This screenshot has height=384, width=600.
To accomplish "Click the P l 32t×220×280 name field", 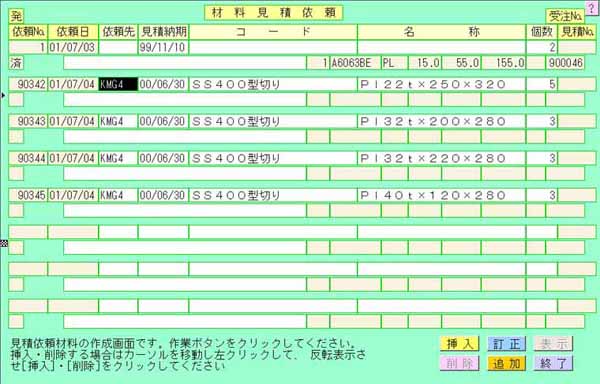I will pyautogui.click(x=442, y=158).
